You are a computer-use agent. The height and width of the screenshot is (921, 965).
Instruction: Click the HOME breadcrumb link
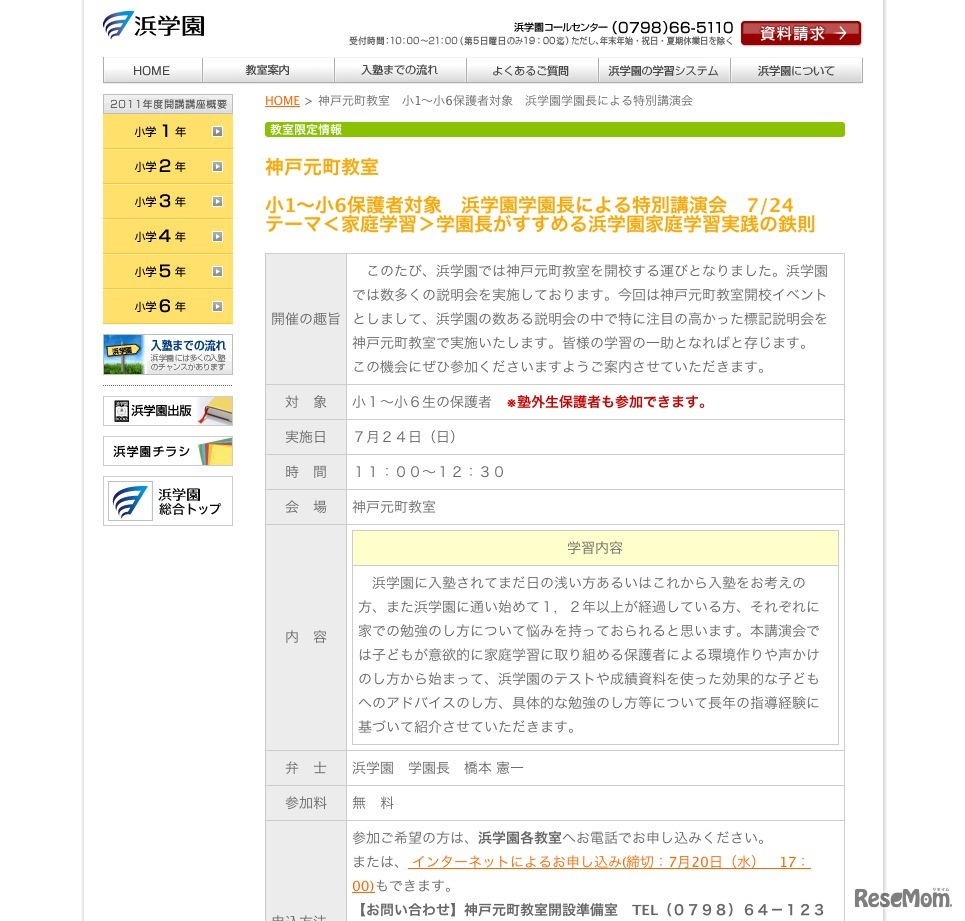point(282,100)
